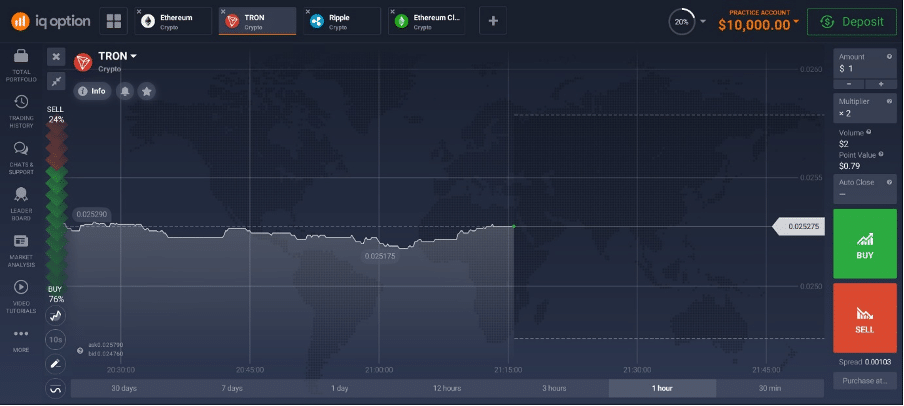Open Video Tutorials
The width and height of the screenshot is (904, 406).
click(21, 297)
